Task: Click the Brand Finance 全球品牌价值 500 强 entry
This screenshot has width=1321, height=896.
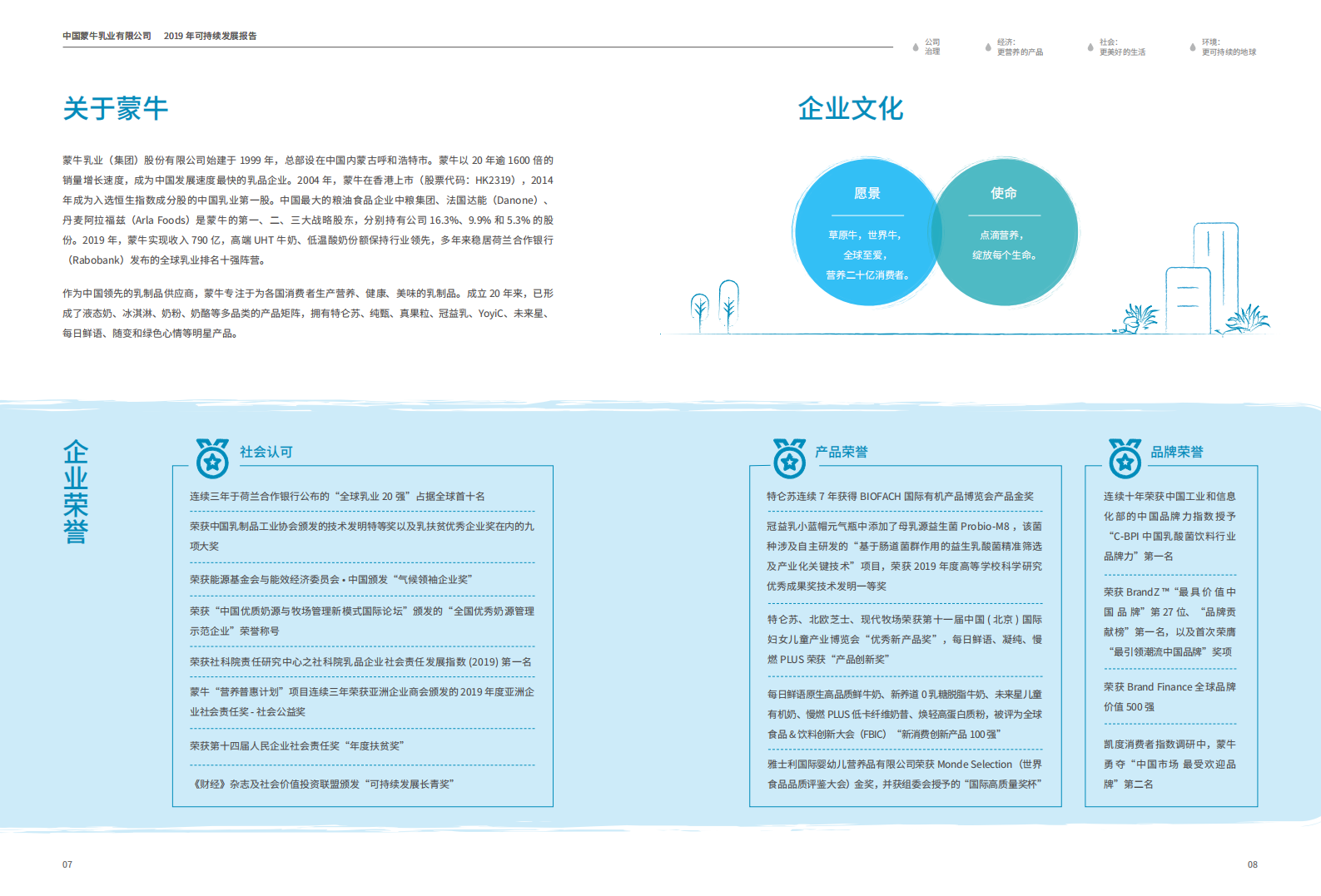Action: click(1170, 697)
